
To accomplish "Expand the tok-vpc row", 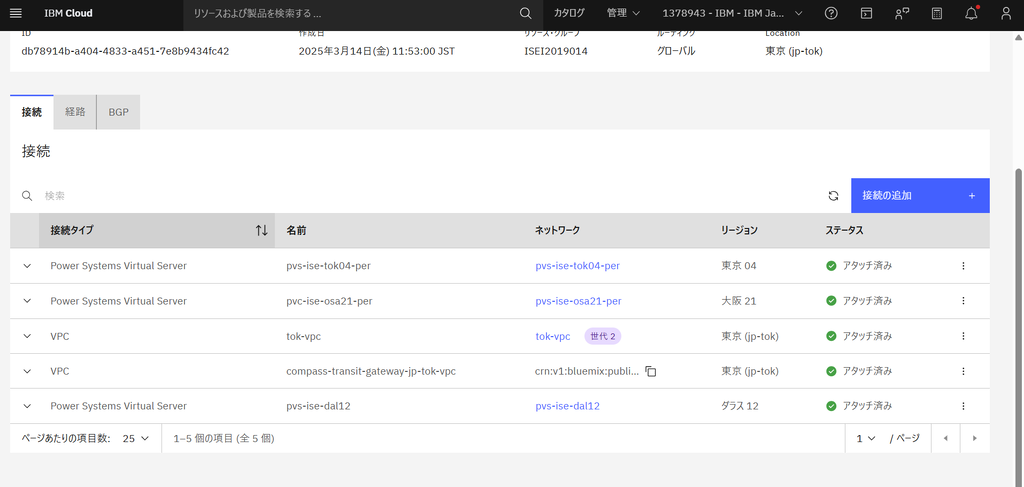I will [27, 336].
